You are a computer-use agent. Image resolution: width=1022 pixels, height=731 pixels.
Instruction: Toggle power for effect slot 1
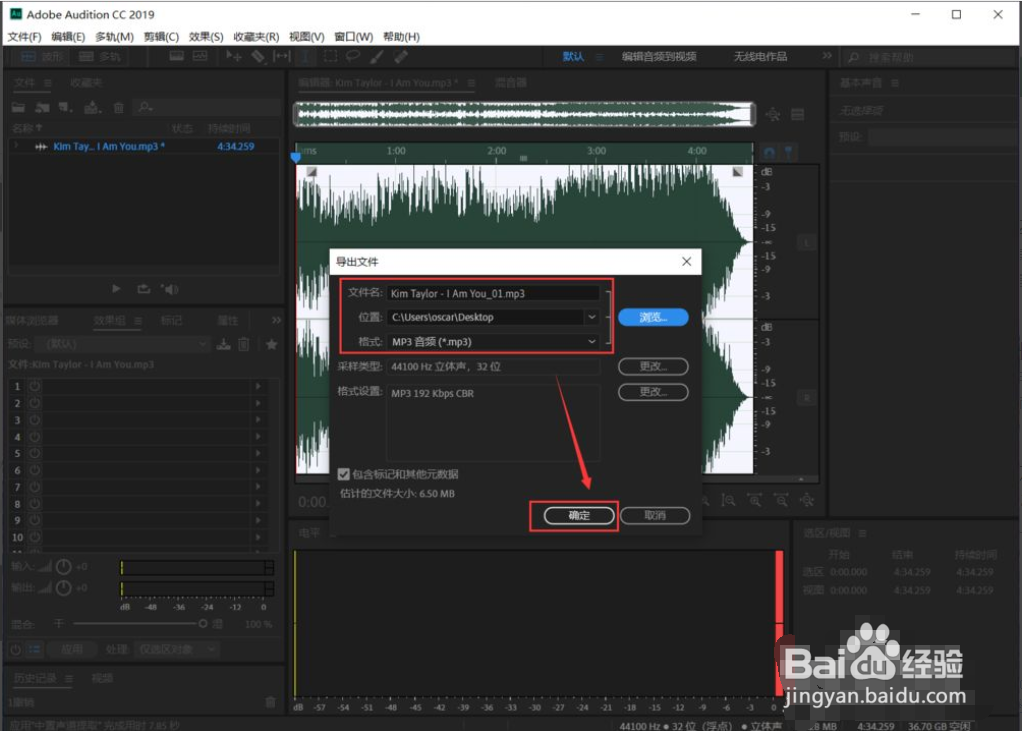(35, 386)
